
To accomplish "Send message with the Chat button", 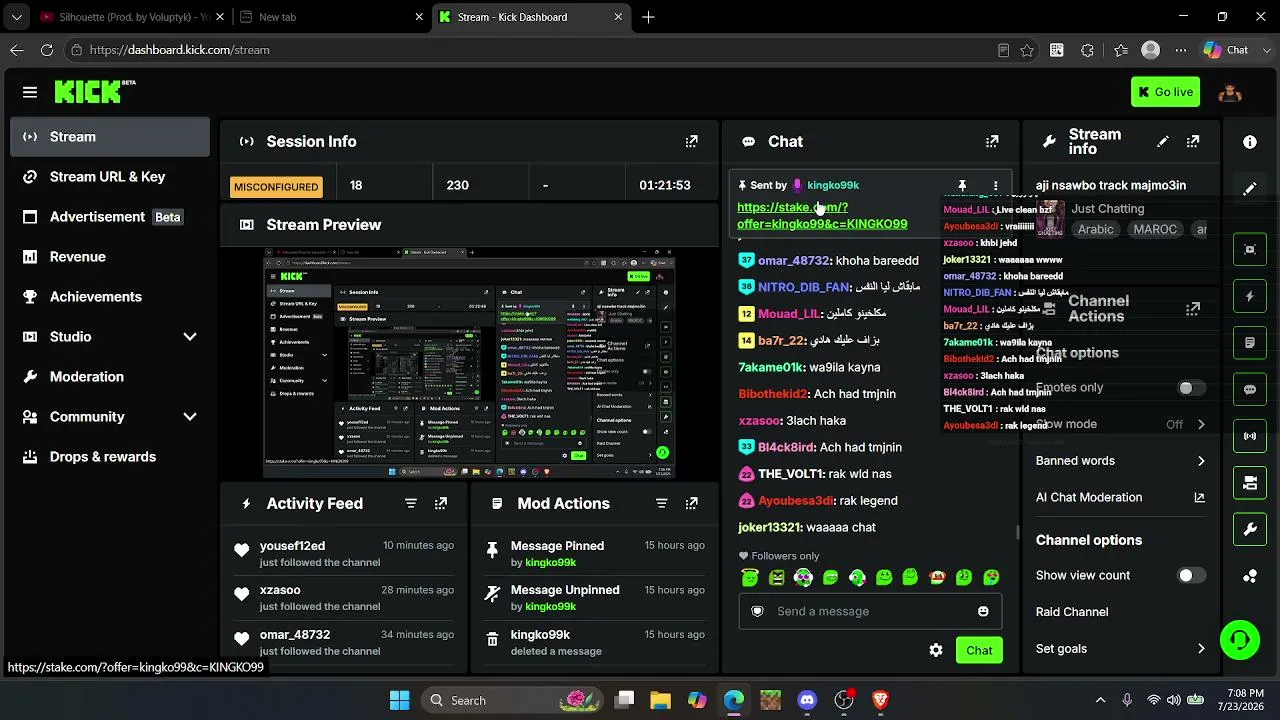I will [x=979, y=650].
